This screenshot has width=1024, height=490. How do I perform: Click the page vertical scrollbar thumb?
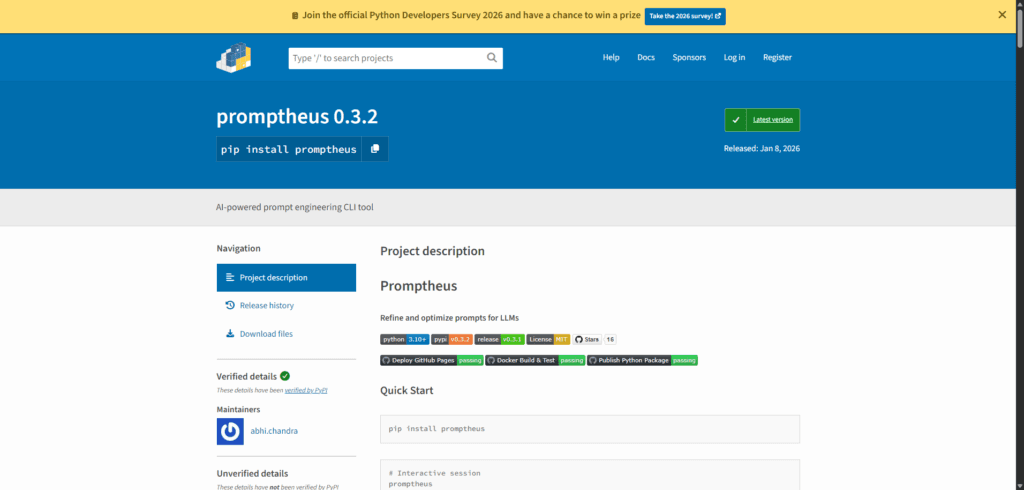(x=1019, y=27)
